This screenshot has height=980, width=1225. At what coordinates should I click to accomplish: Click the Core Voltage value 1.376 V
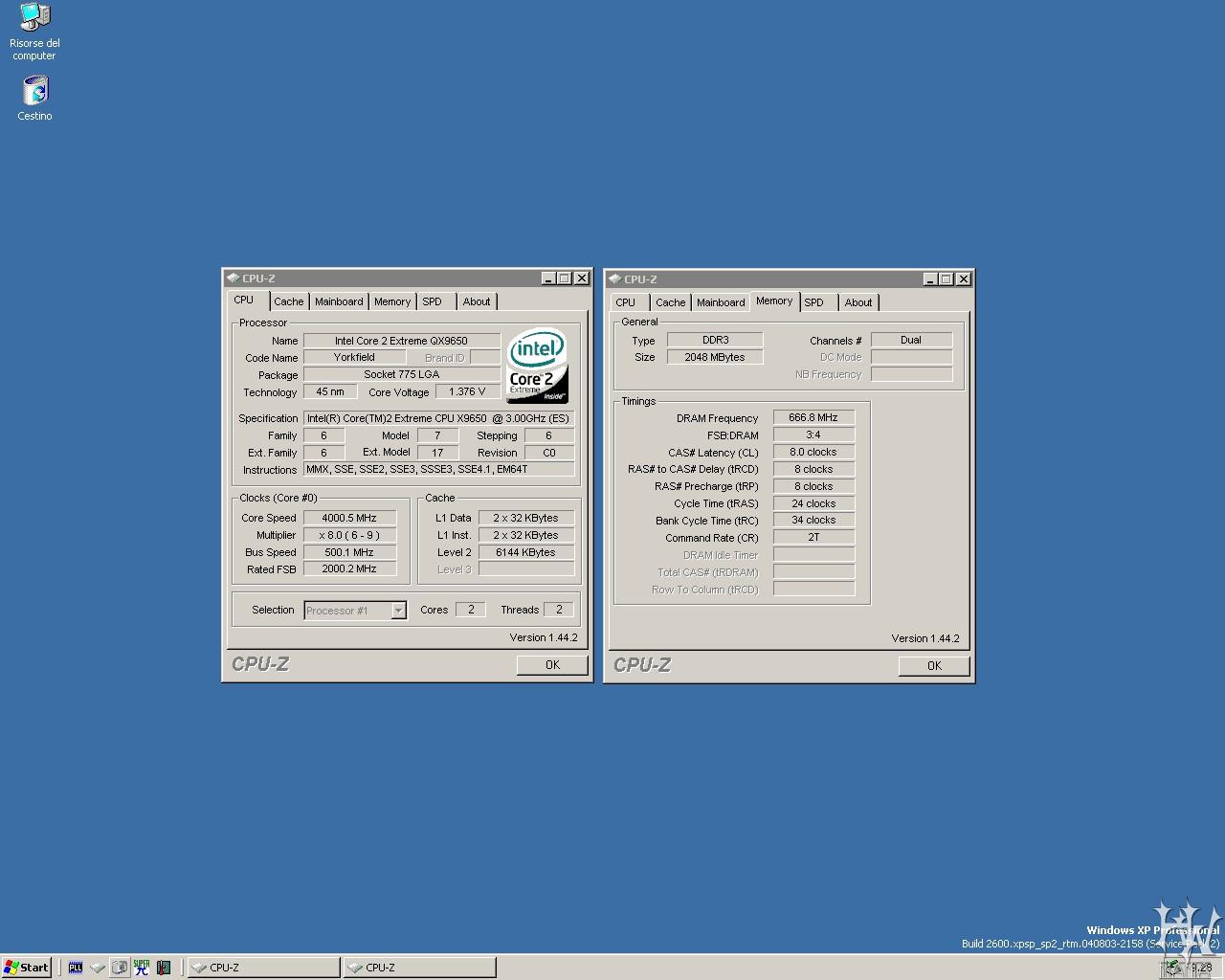tap(467, 391)
